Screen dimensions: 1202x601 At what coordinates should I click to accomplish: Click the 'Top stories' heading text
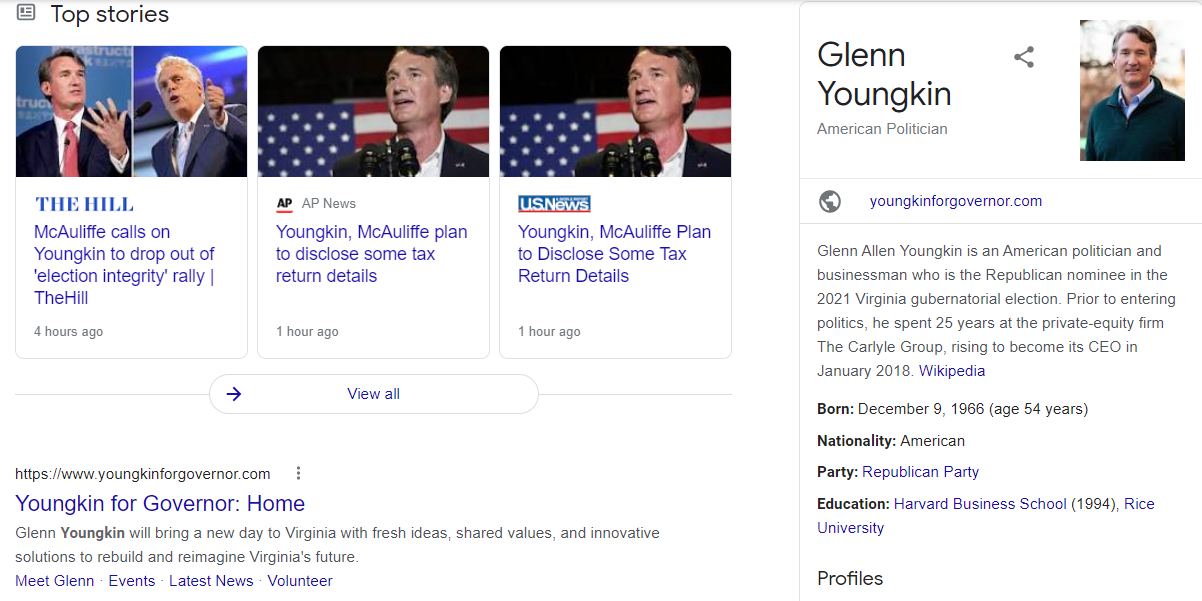110,15
